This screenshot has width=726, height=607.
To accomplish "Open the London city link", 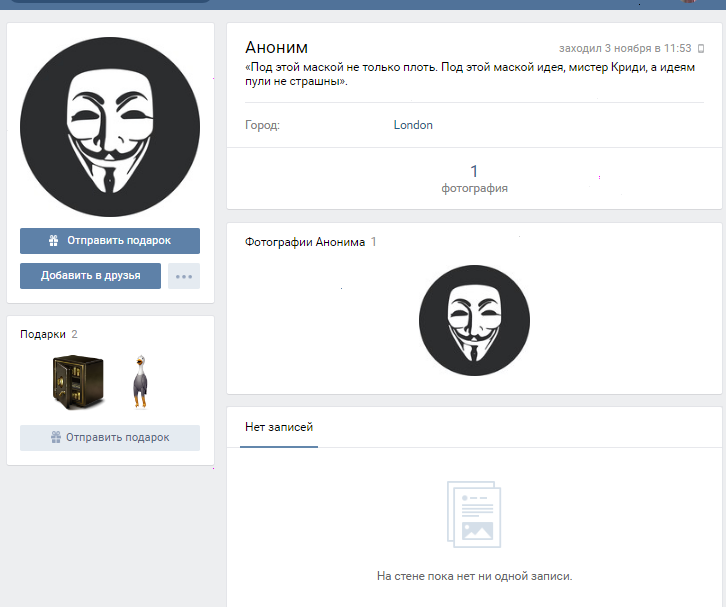I will 413,125.
